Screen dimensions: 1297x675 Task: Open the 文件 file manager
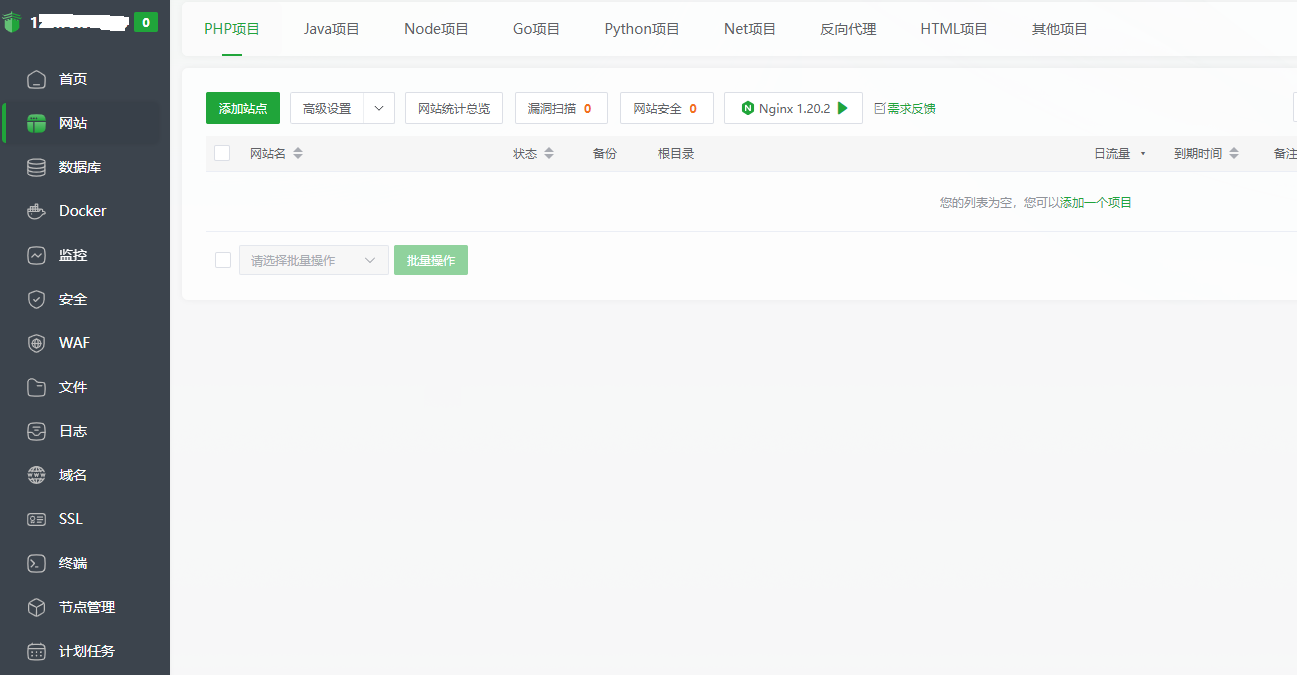[x=71, y=386]
